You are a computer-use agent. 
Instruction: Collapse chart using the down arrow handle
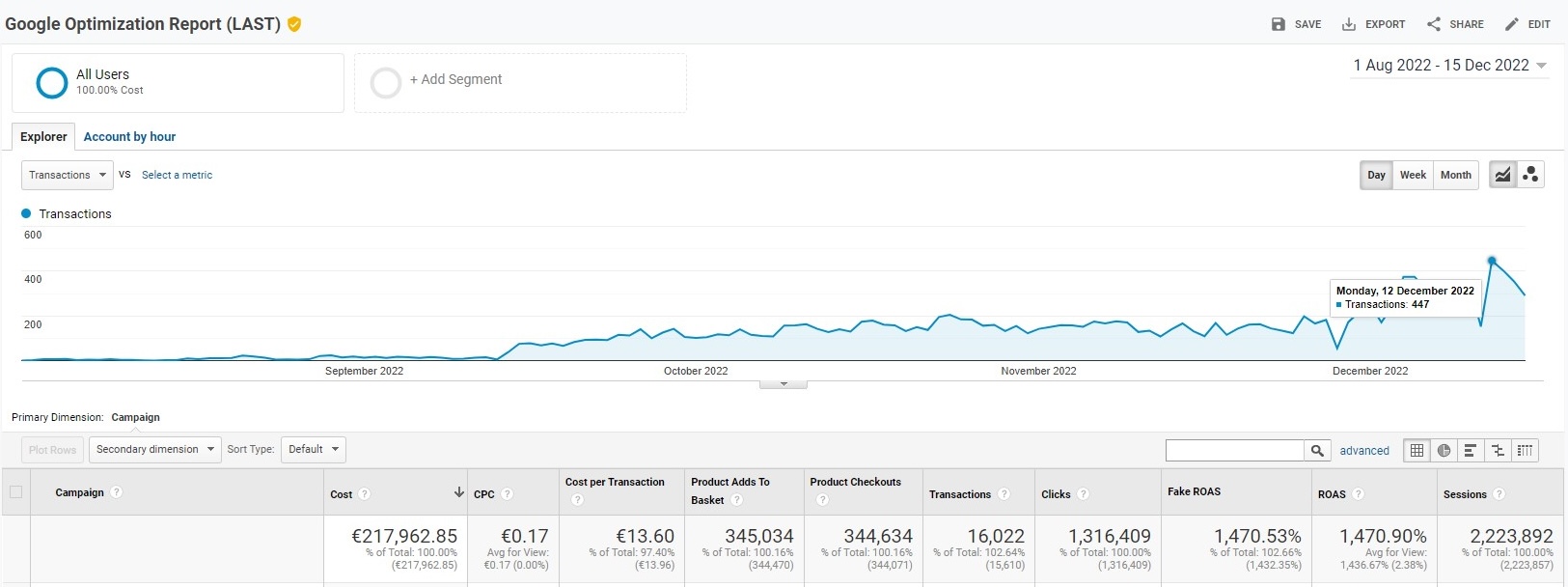click(x=784, y=384)
